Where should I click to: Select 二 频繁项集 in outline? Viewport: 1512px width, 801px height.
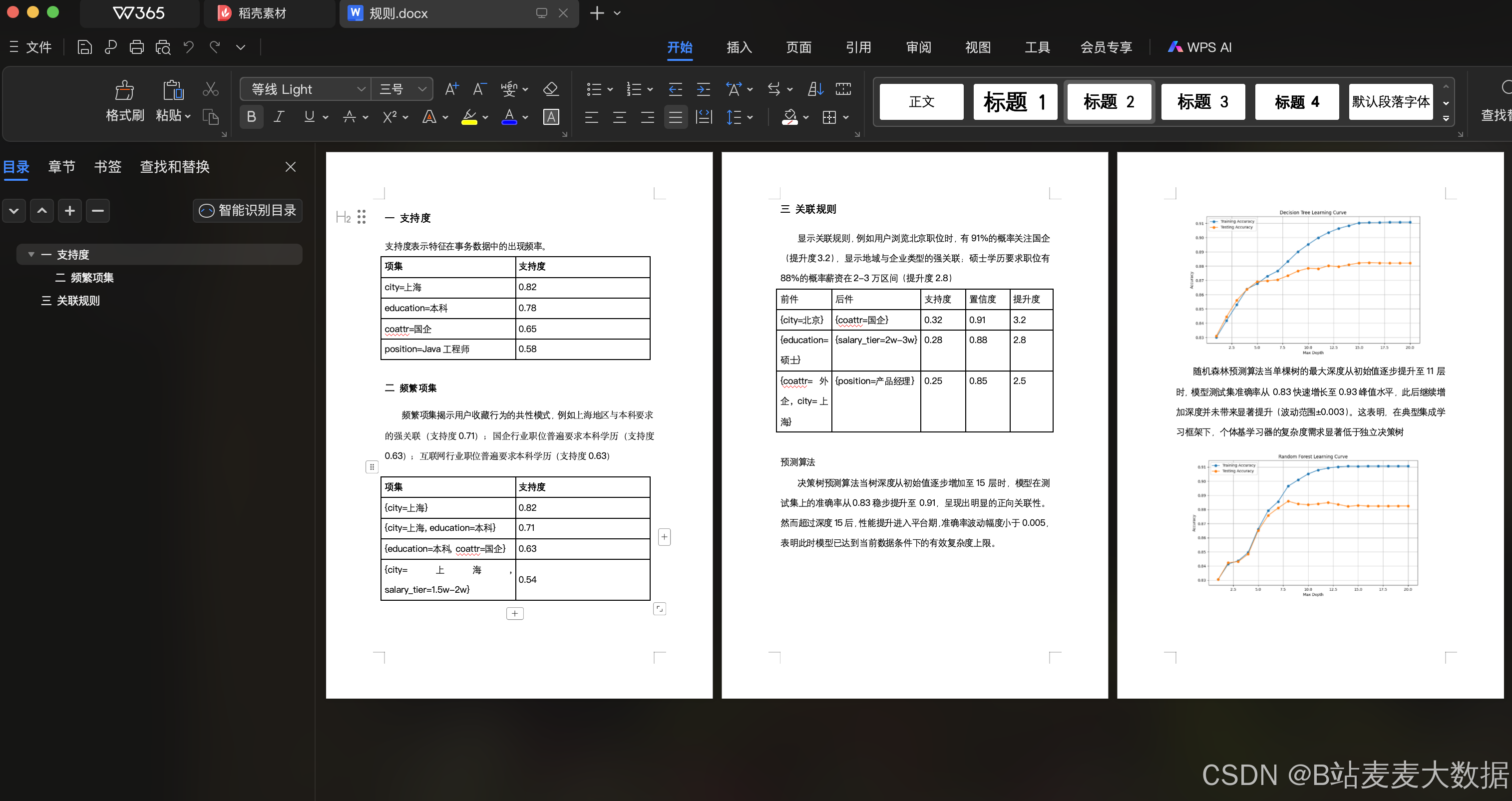pos(85,278)
